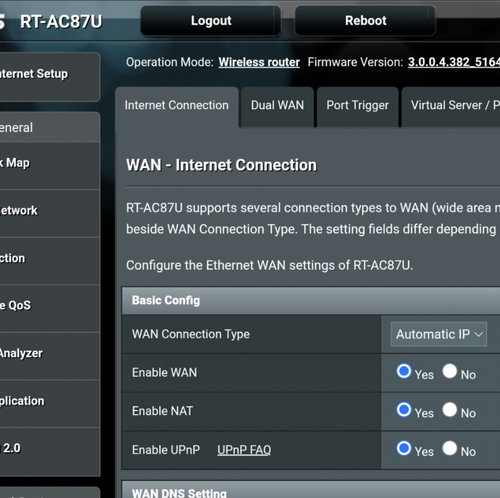Expand the WAN Connection Type dropdown
Screen dimensions: 500x498
pyautogui.click(x=439, y=334)
